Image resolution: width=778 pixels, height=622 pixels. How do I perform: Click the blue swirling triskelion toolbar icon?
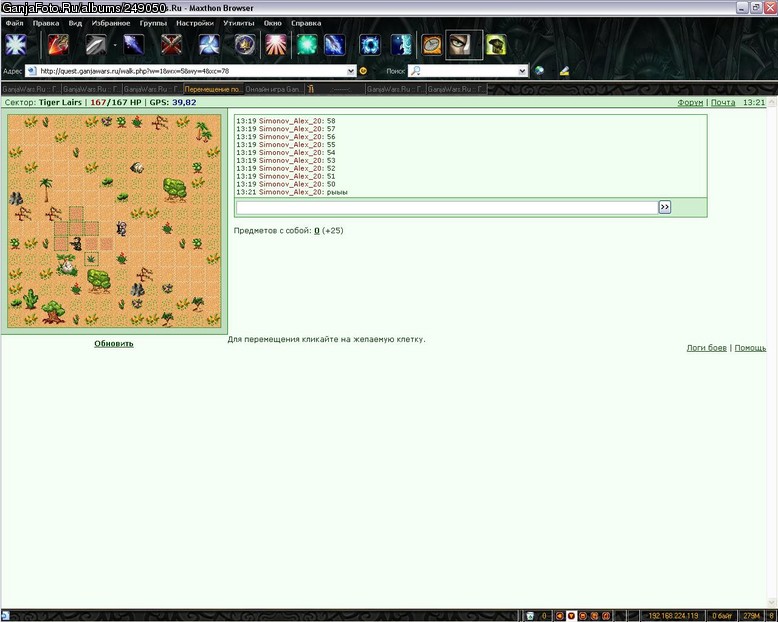209,45
